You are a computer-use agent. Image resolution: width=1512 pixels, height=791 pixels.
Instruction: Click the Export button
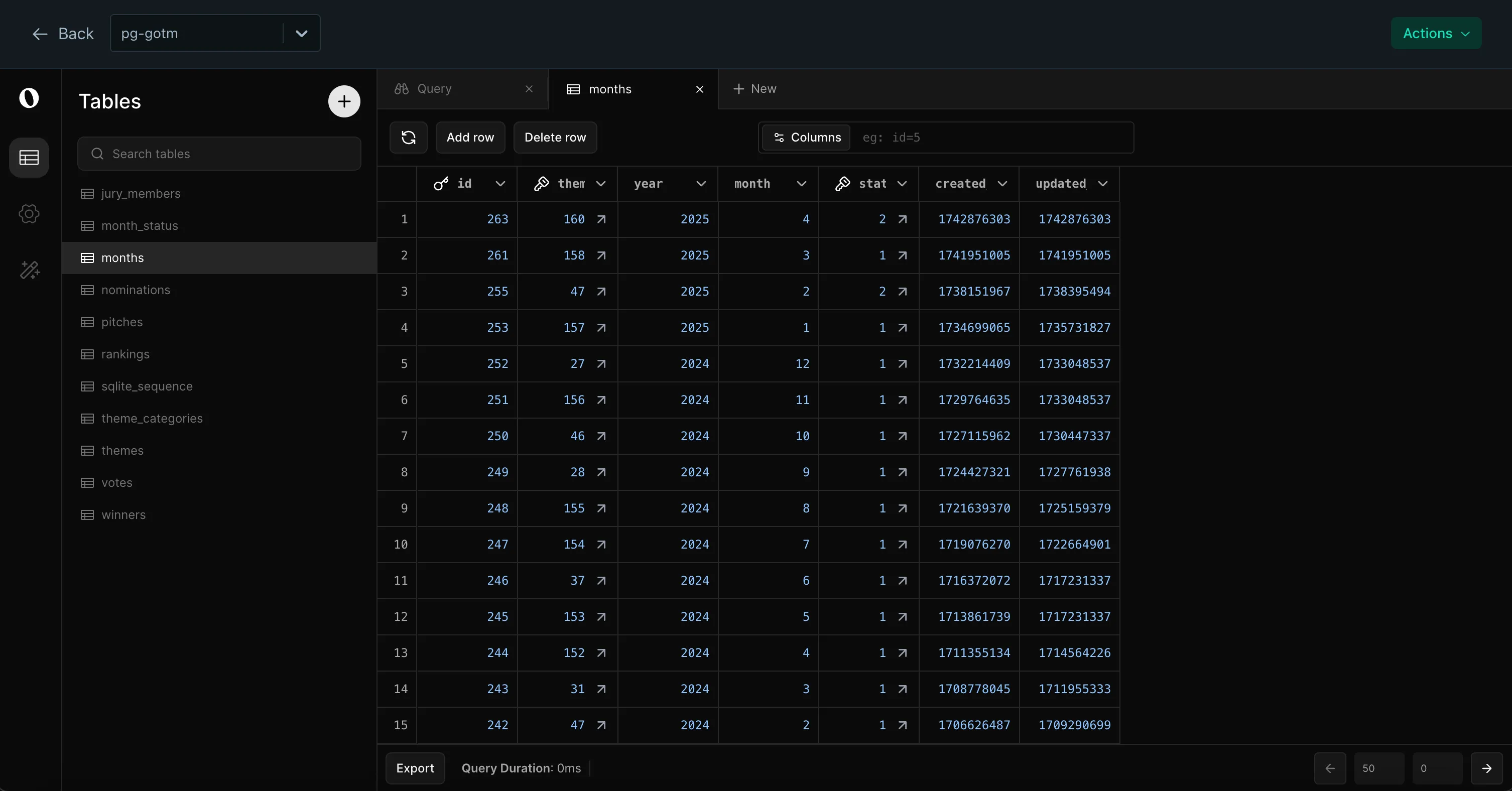[x=415, y=768]
